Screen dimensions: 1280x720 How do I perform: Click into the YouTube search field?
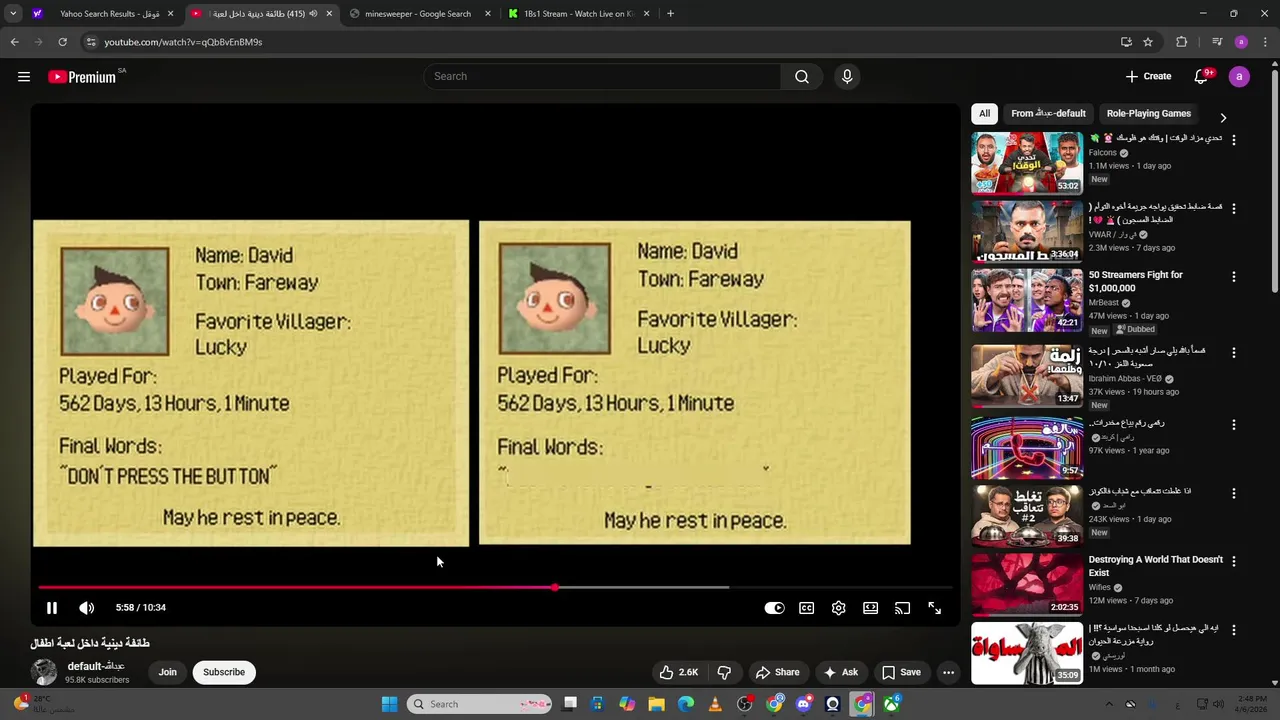tap(602, 77)
